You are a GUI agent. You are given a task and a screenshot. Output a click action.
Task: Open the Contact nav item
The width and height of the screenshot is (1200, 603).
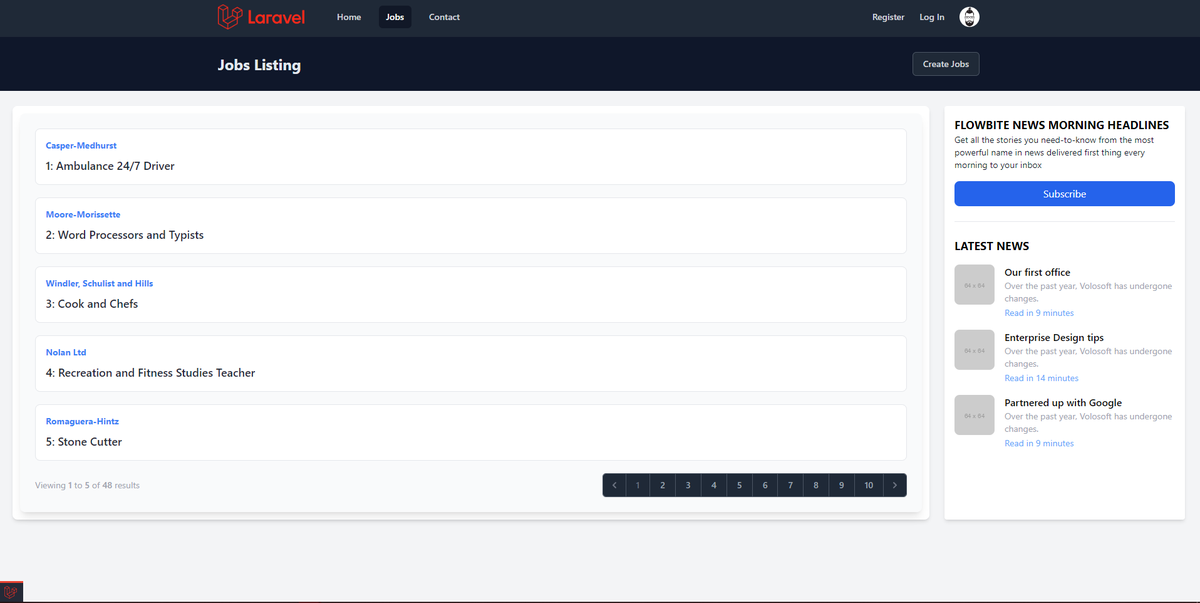click(444, 17)
